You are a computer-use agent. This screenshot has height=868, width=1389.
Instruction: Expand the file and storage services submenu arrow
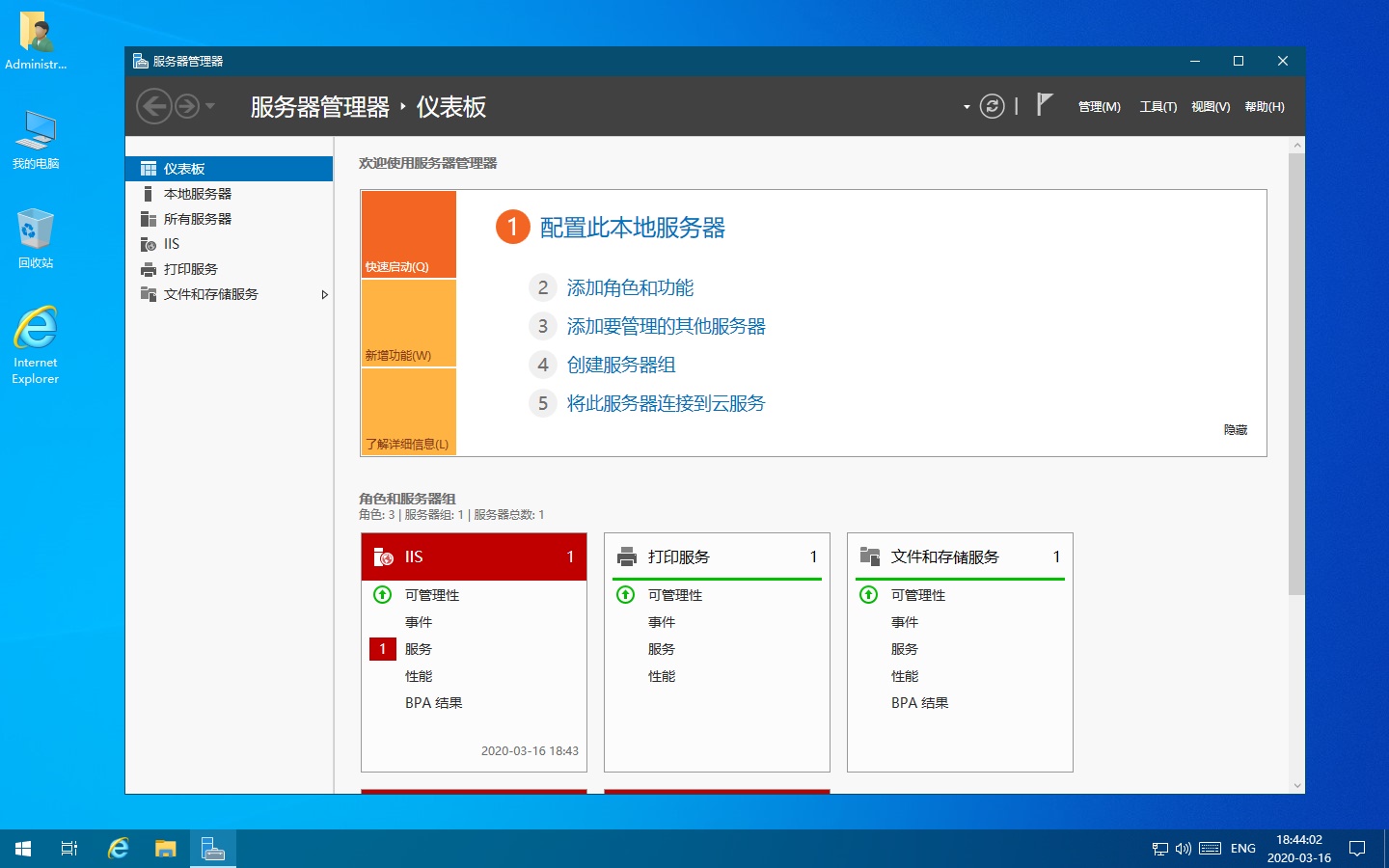click(x=324, y=294)
